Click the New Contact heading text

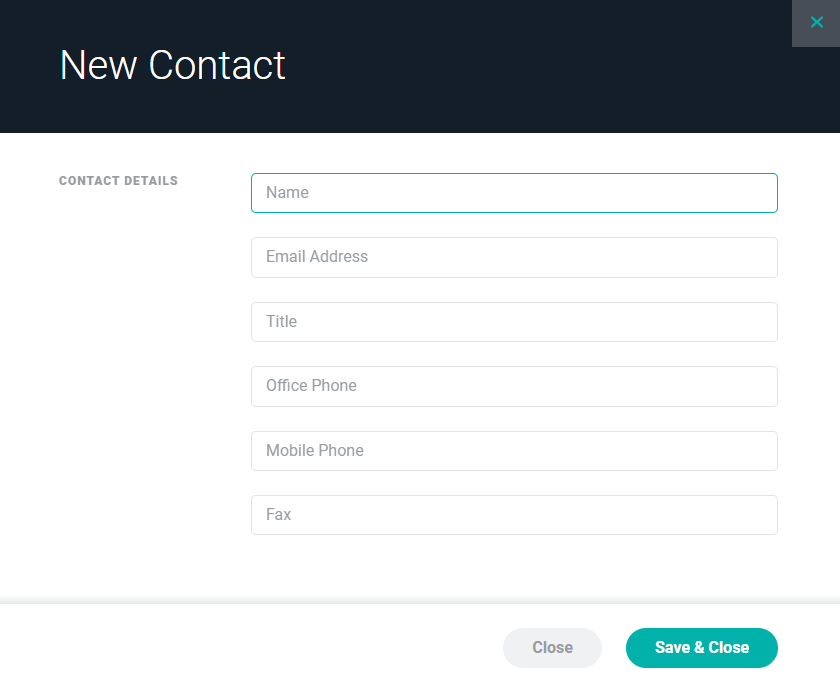(173, 65)
